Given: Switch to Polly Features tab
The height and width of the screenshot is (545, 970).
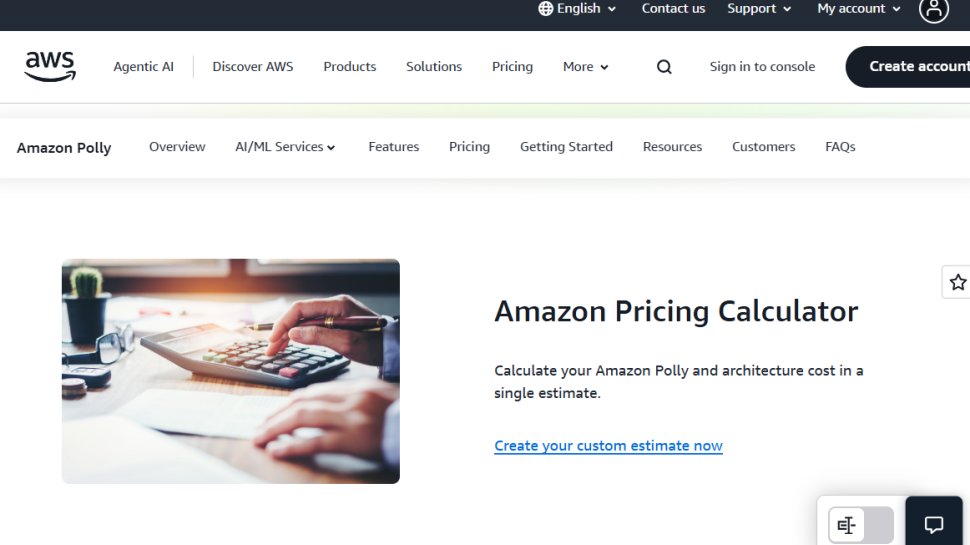Looking at the screenshot, I should click(x=393, y=147).
